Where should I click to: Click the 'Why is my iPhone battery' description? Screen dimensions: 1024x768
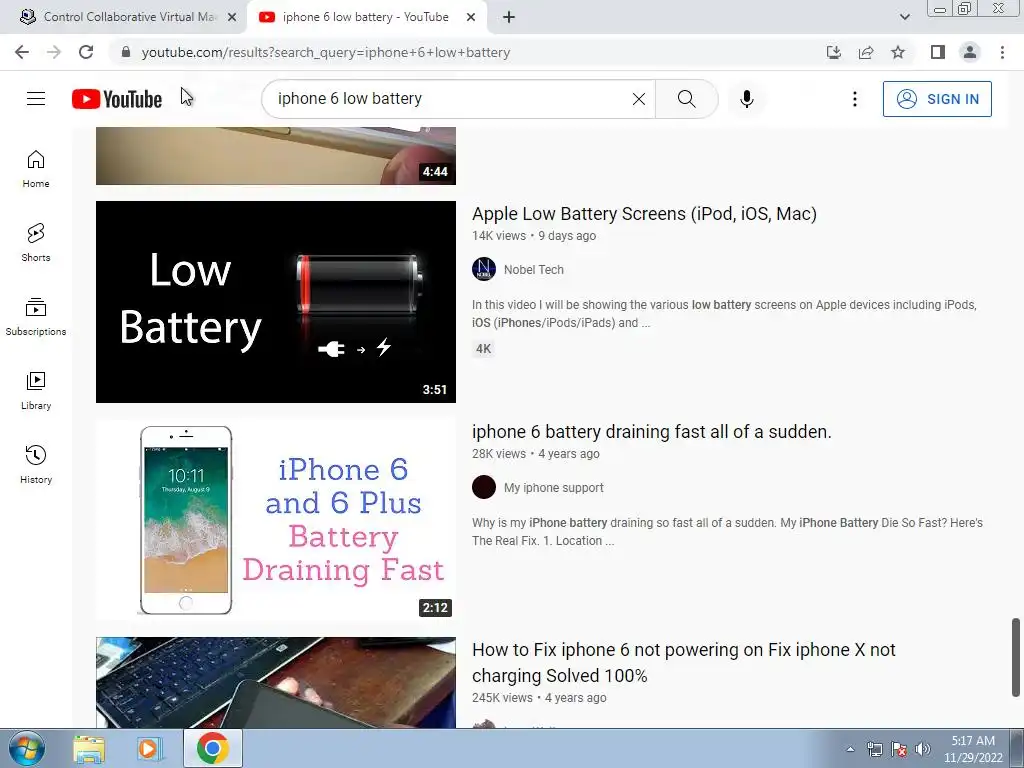pyautogui.click(x=728, y=532)
